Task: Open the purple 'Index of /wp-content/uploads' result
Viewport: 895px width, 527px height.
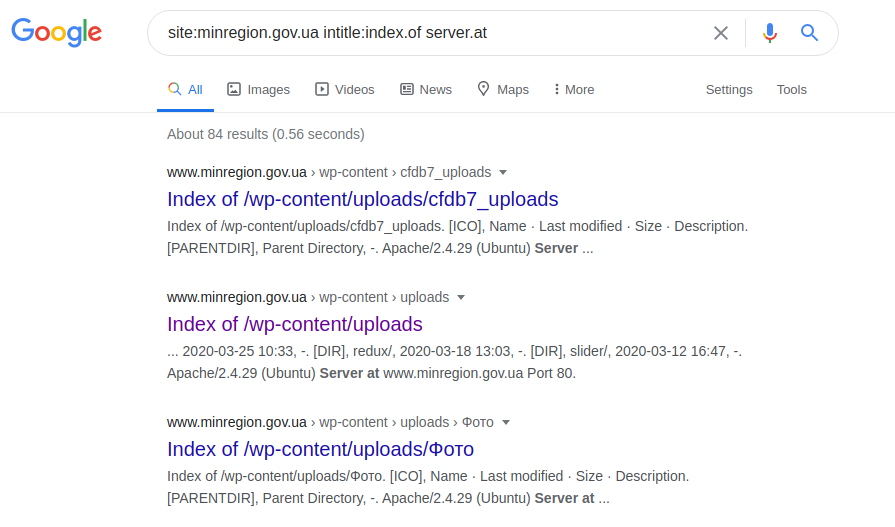Action: coord(295,324)
